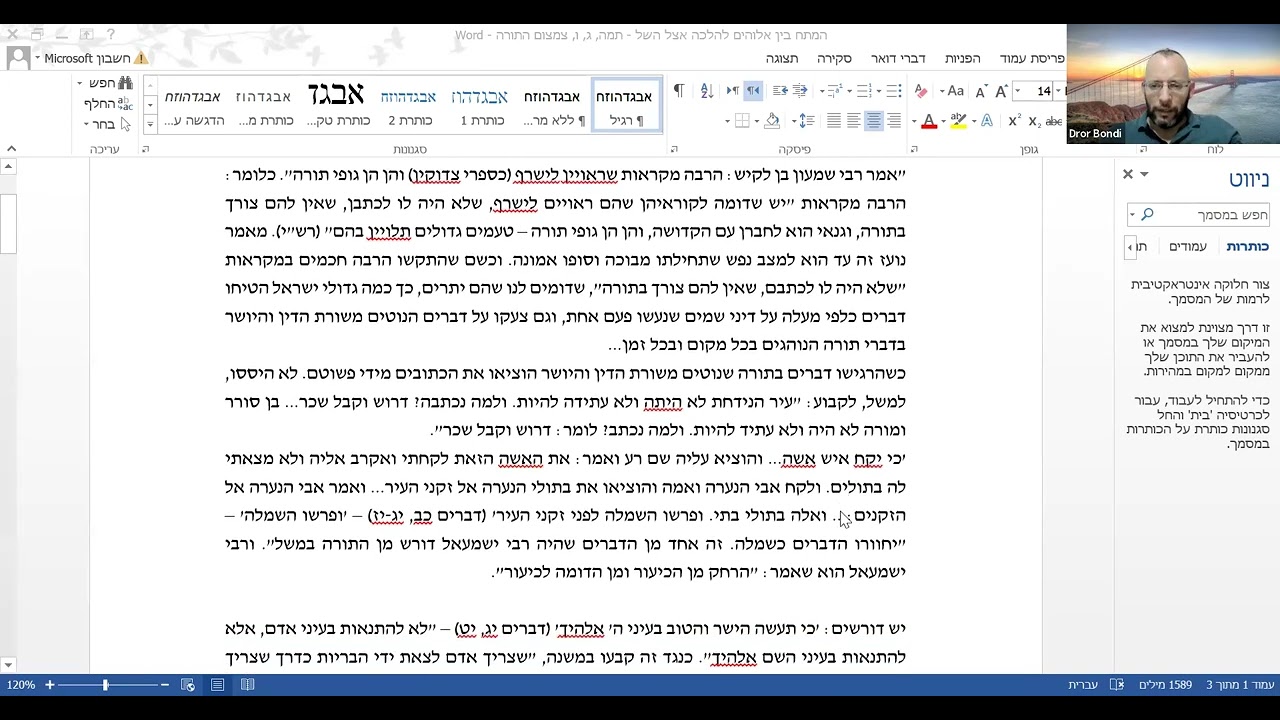Sort text with the A-Z sort icon

coord(707,90)
